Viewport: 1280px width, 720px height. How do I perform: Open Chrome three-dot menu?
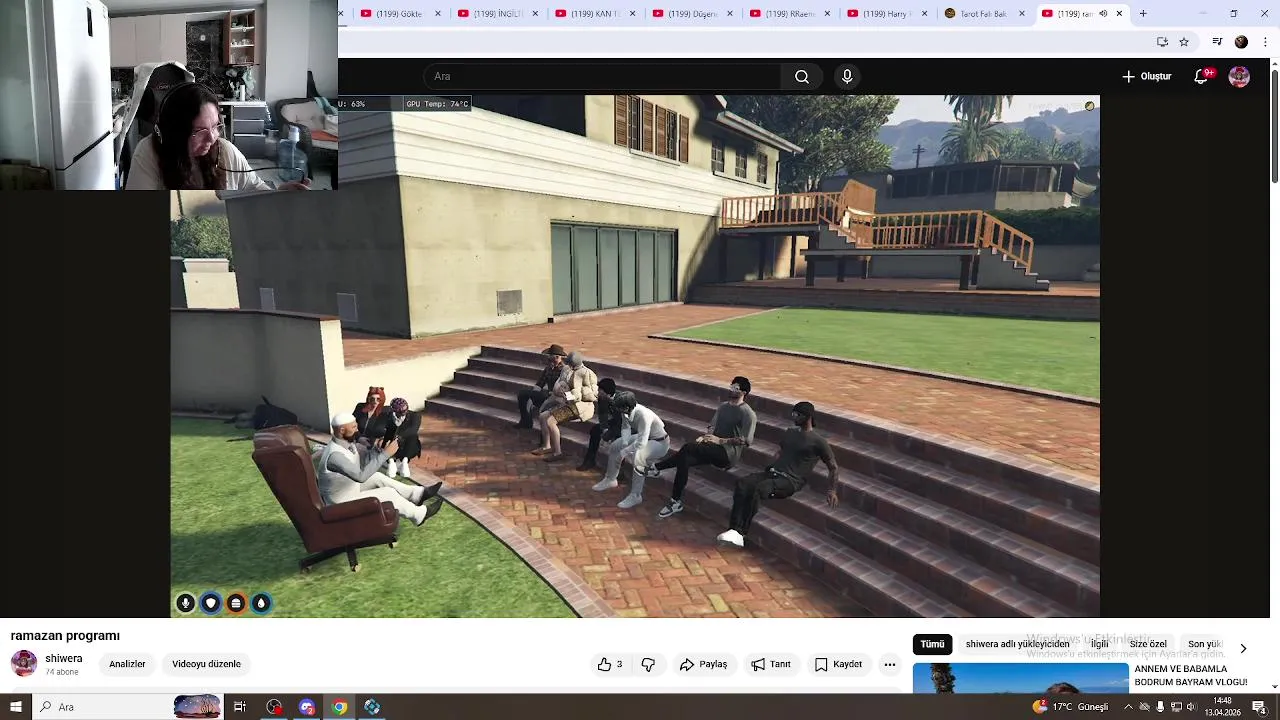point(1265,42)
